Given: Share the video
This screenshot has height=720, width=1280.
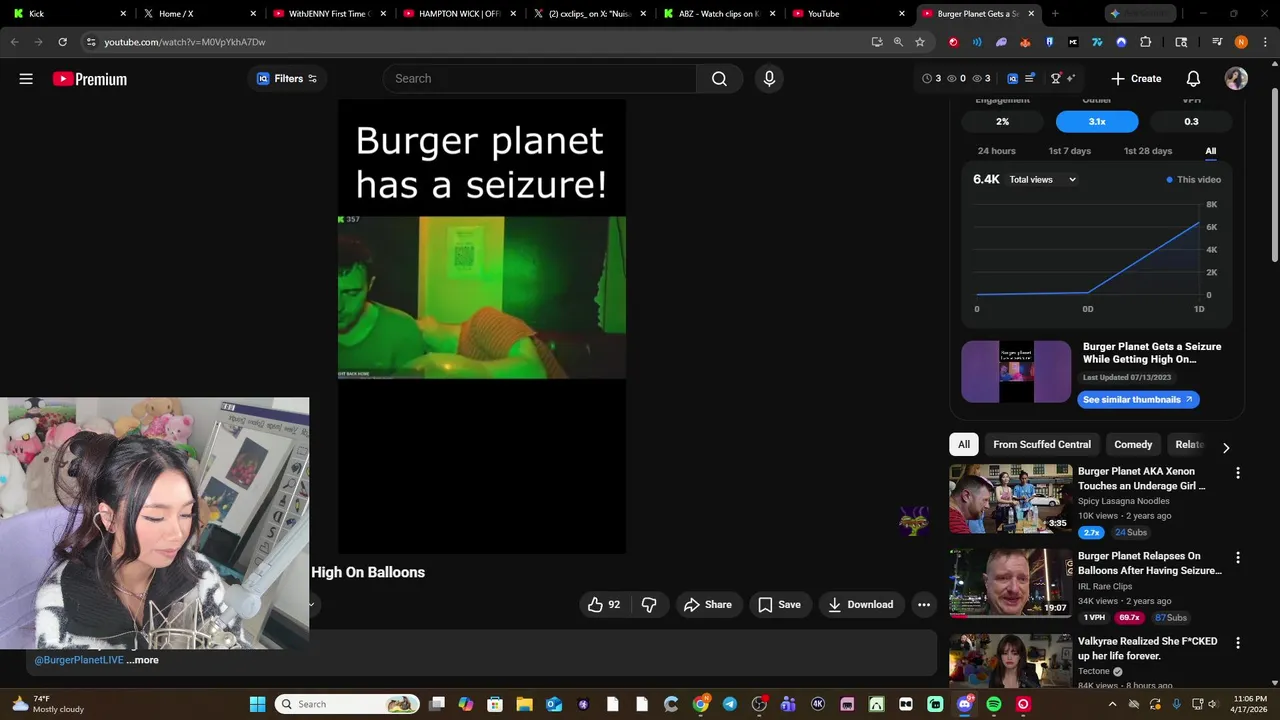Looking at the screenshot, I should (708, 604).
